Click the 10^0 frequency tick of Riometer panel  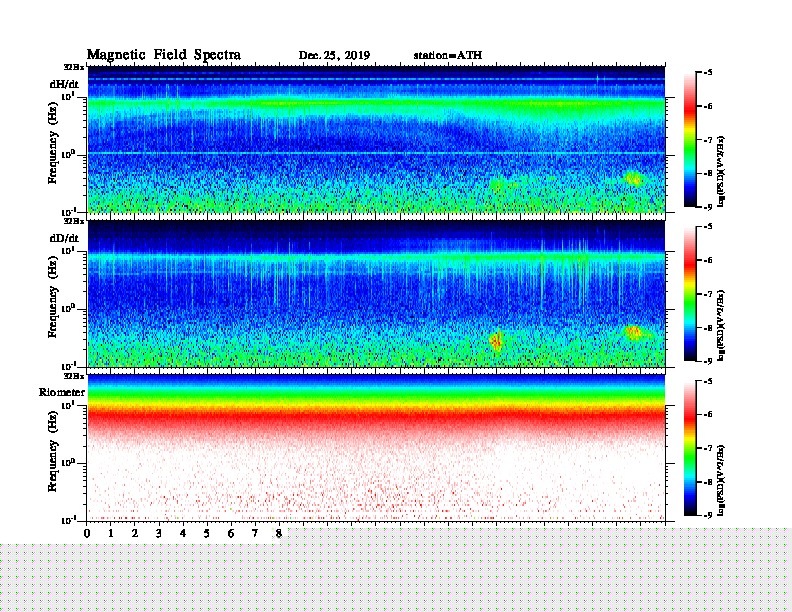click(69, 463)
